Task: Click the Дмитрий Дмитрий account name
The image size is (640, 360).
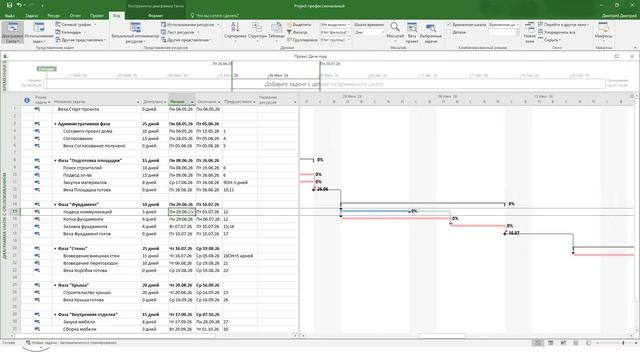Action: (x=619, y=16)
